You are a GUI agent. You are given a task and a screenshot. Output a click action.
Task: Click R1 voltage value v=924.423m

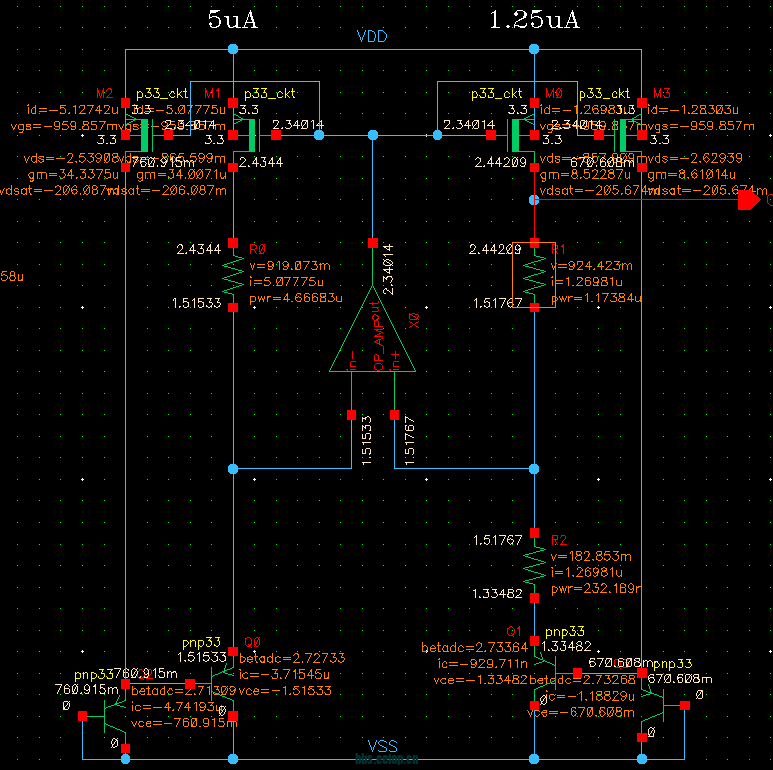pos(592,266)
